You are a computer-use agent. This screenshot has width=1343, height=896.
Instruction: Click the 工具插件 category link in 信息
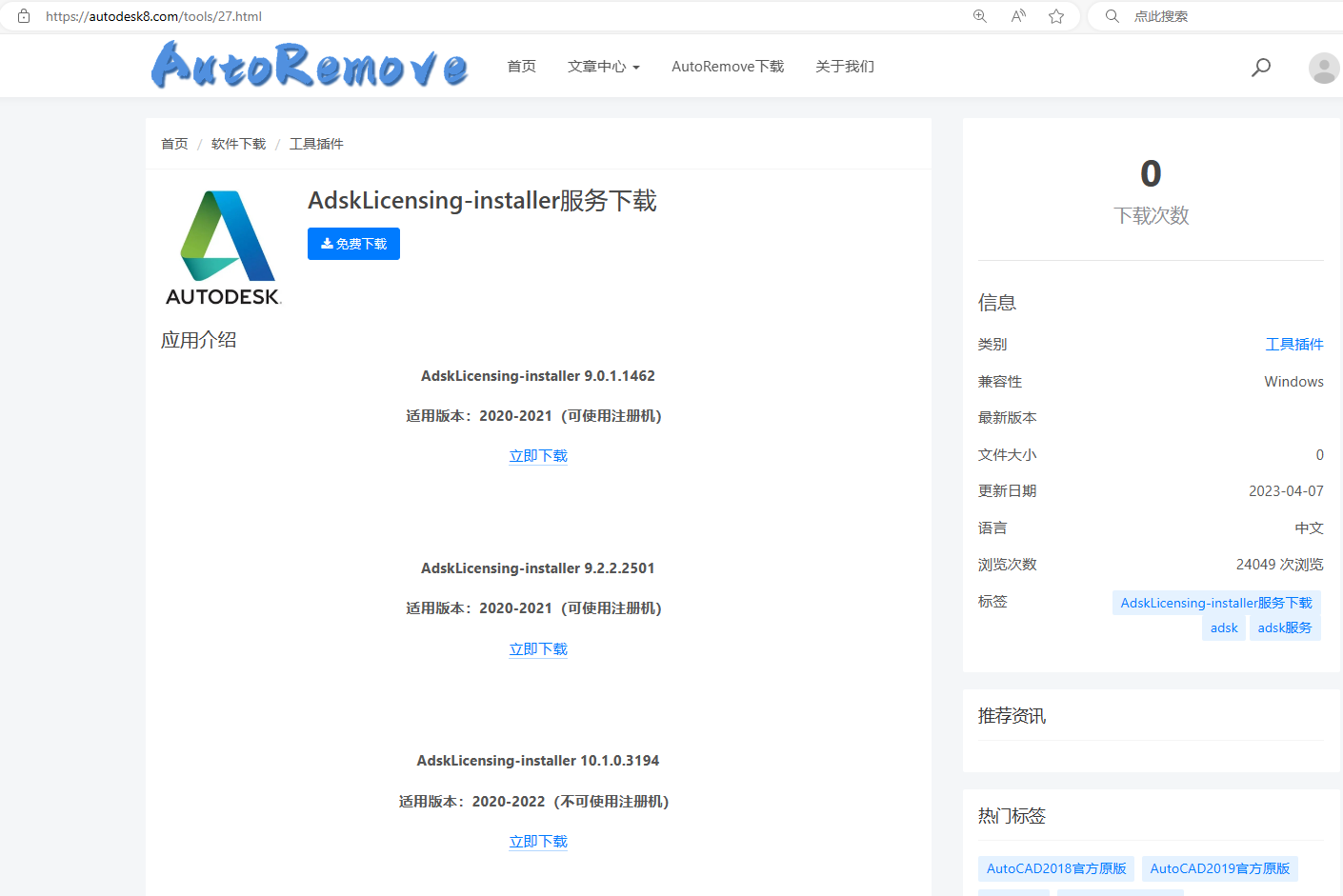point(1293,345)
